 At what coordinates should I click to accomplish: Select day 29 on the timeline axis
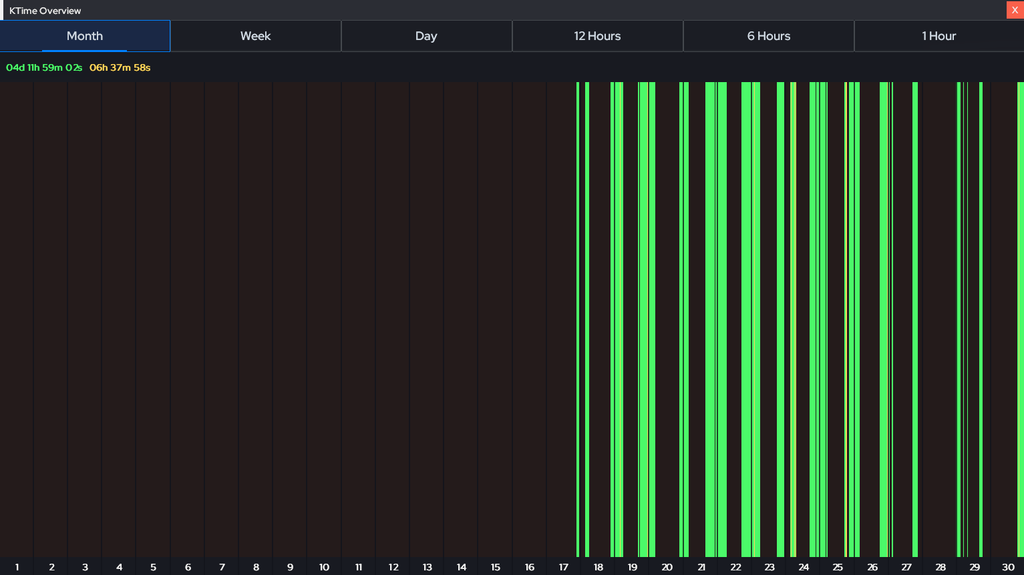974,567
